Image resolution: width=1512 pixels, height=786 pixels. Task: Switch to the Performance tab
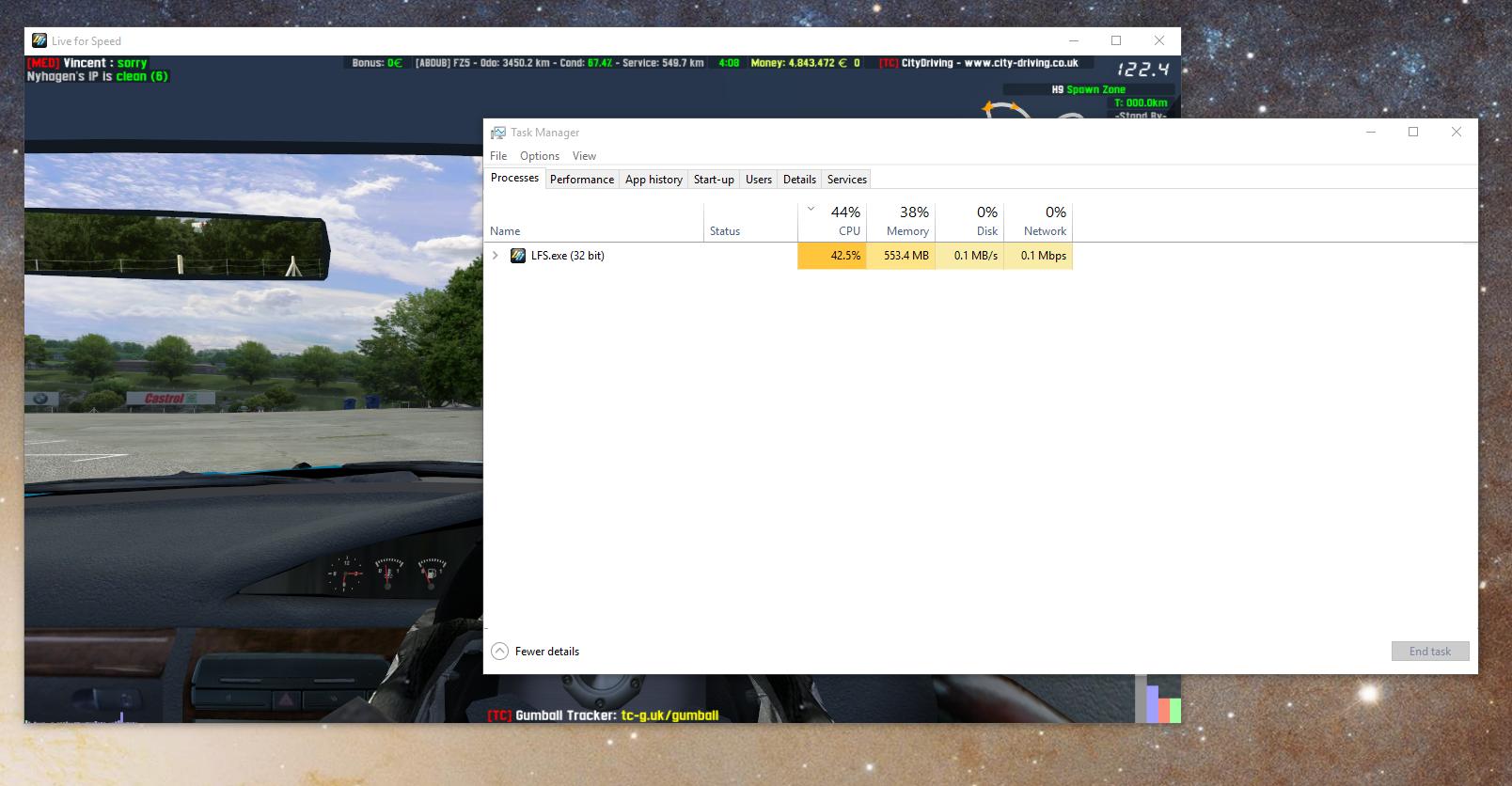(x=582, y=180)
